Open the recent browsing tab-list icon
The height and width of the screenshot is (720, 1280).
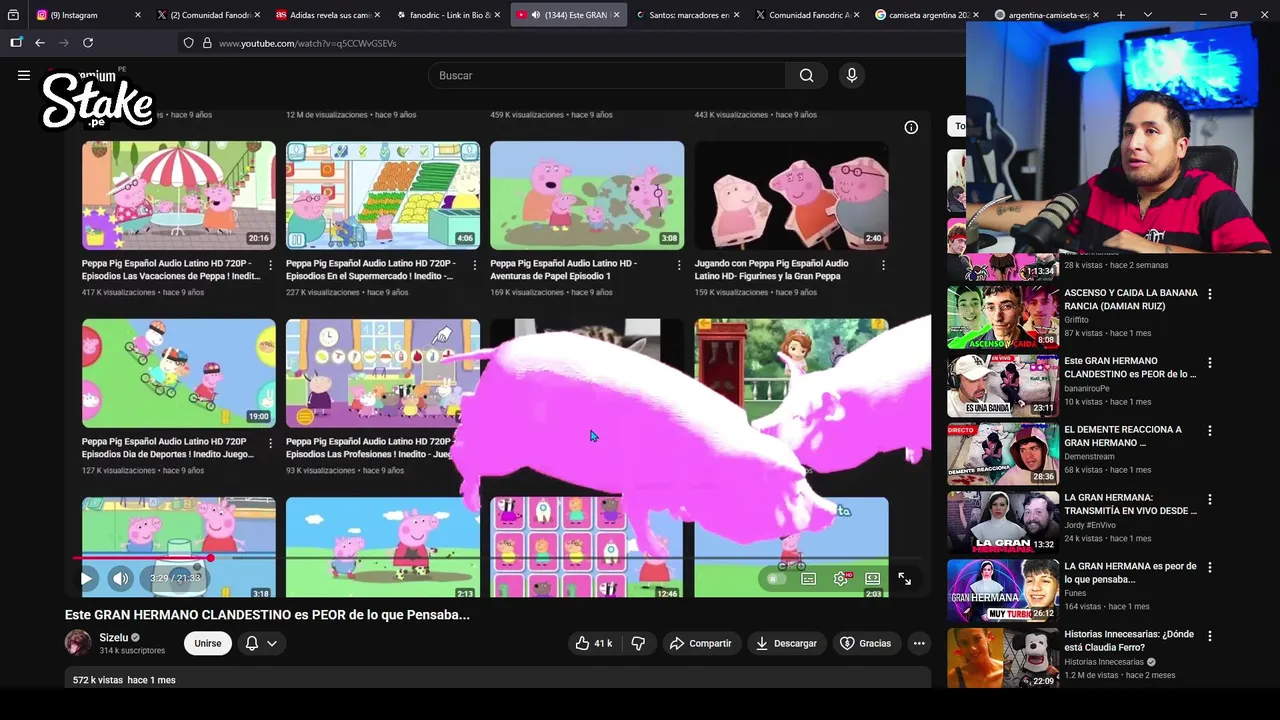click(13, 15)
